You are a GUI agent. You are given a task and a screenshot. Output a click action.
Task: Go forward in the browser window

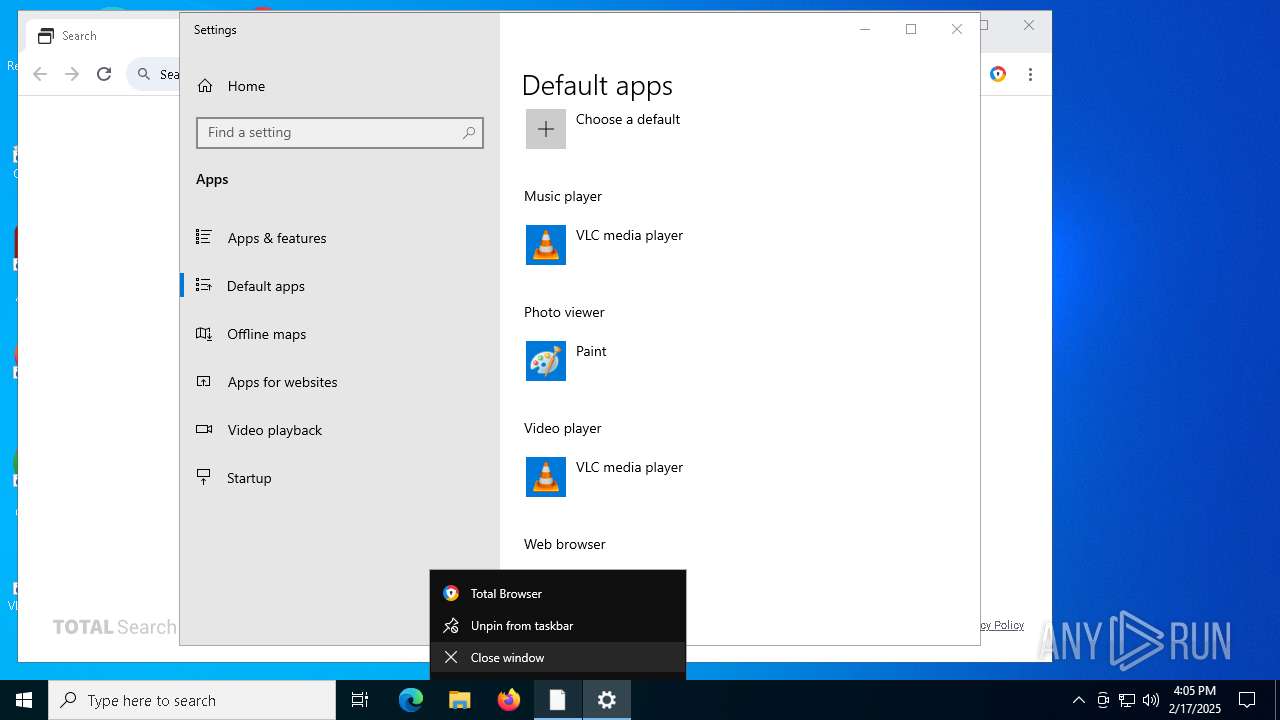(72, 74)
